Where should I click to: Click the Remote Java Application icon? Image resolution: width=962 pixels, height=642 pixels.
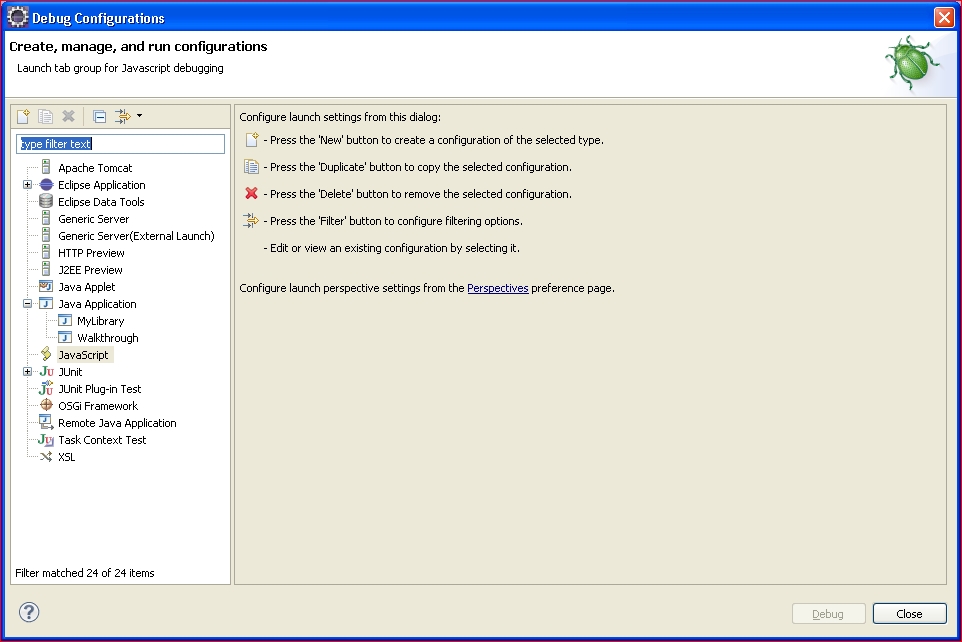(x=46, y=422)
